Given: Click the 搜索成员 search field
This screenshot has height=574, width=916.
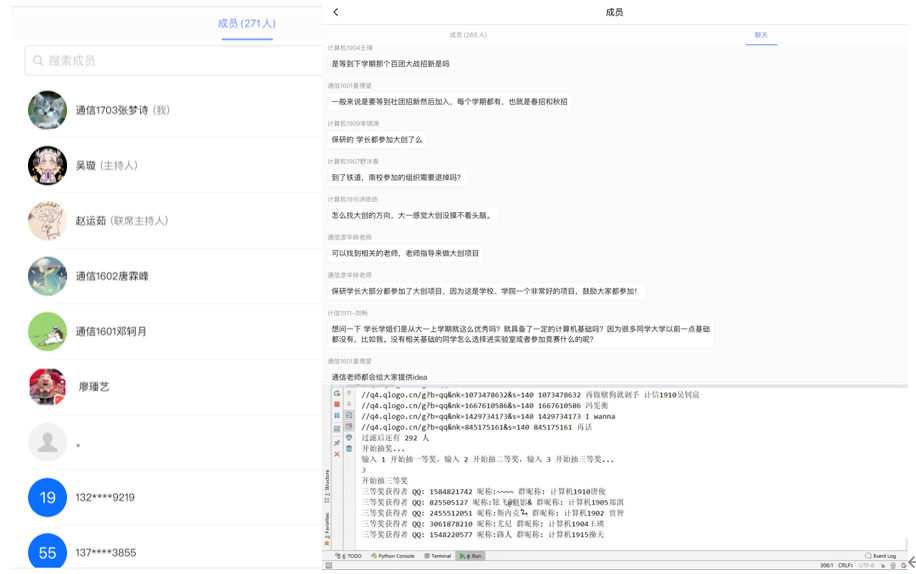Looking at the screenshot, I should 170,61.
